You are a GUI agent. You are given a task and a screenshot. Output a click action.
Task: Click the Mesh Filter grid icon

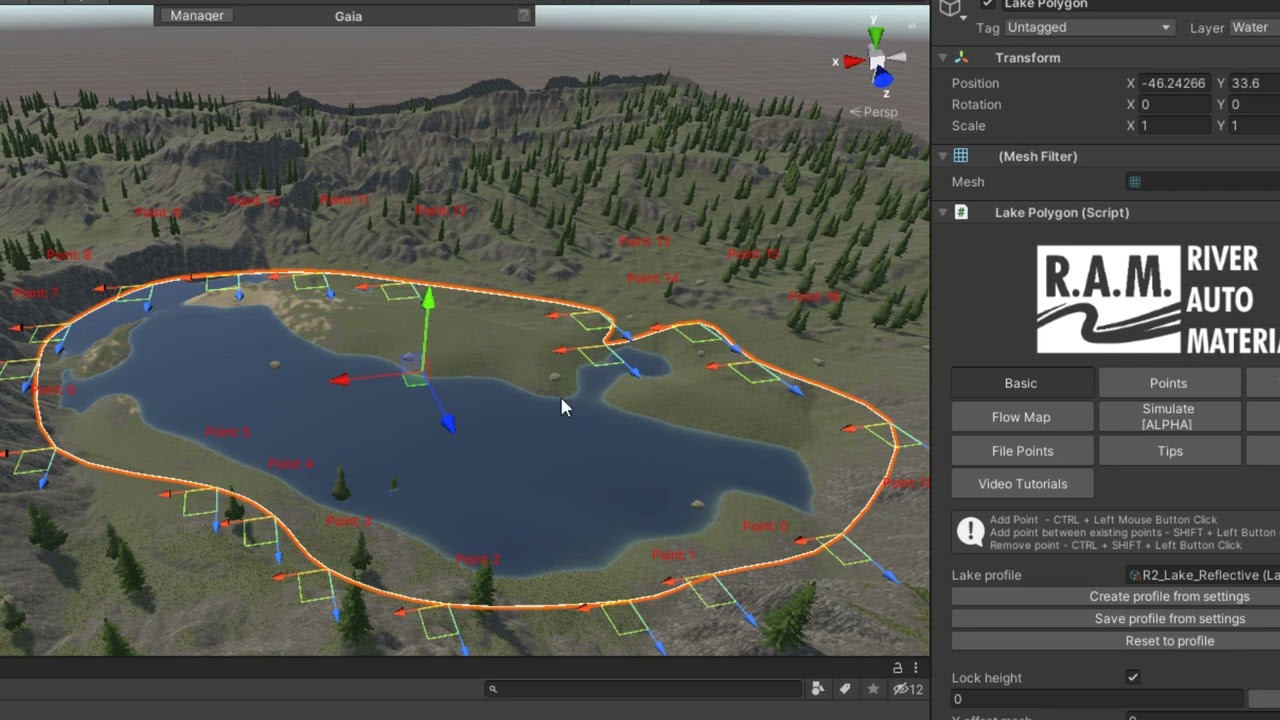(x=961, y=156)
